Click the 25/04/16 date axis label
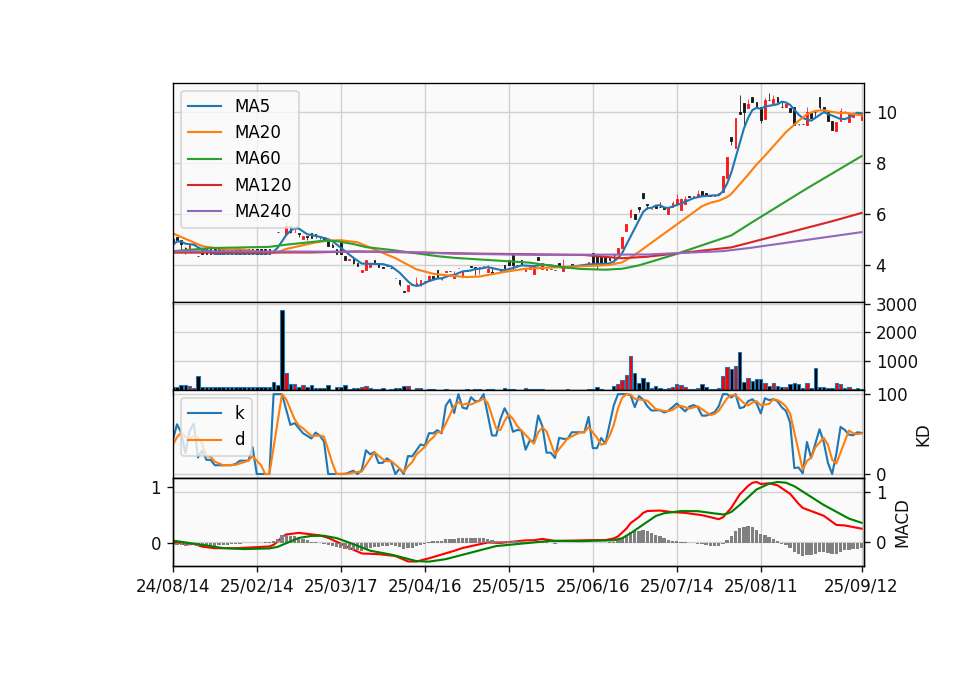Screen dimensions: 960x690 point(424,587)
